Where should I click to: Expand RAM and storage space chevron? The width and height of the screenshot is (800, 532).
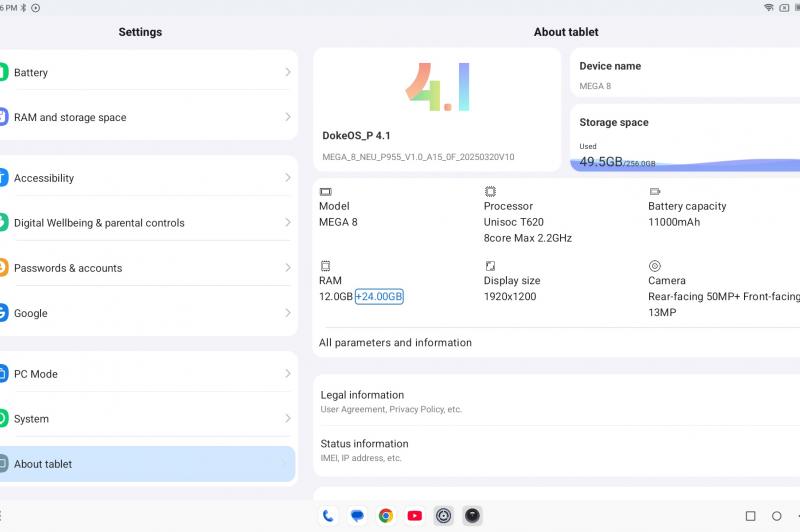pyautogui.click(x=288, y=117)
